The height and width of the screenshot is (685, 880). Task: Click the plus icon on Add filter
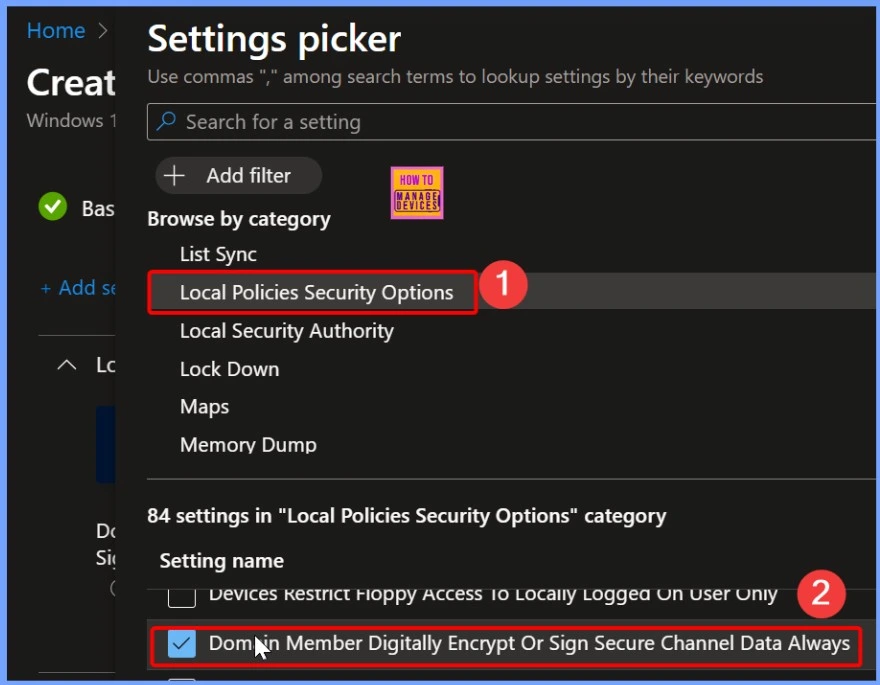(174, 175)
